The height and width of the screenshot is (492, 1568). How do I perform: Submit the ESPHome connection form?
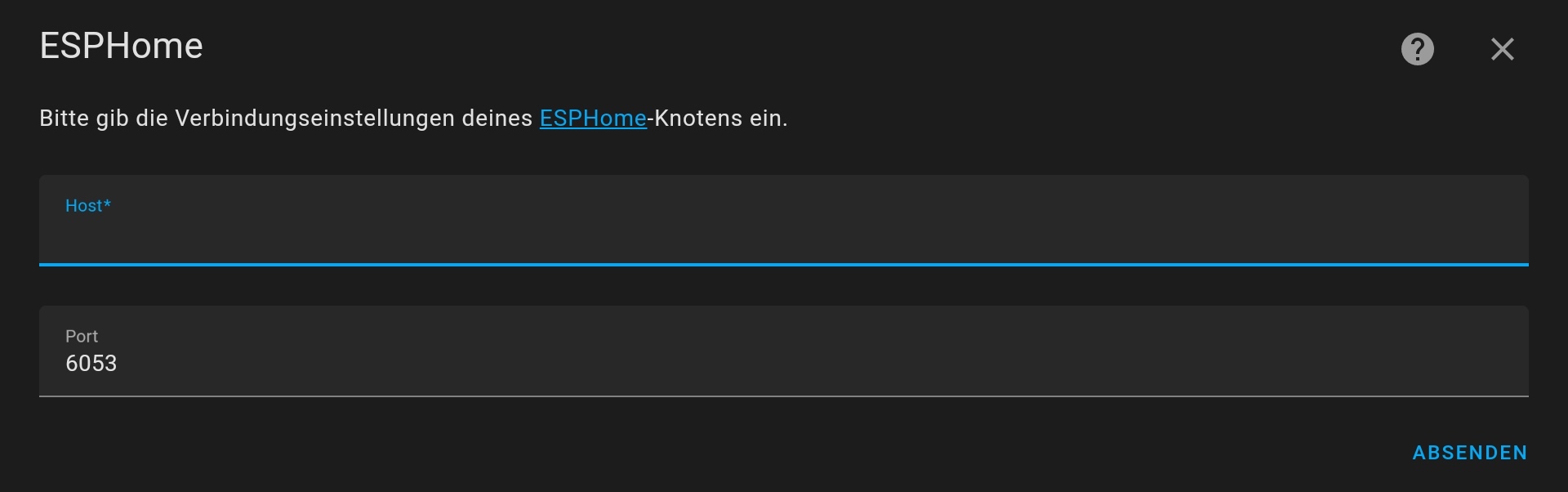(1469, 453)
